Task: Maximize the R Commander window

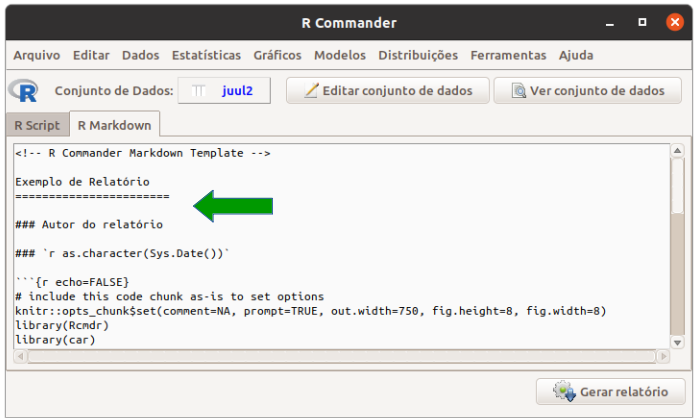Action: [642, 22]
